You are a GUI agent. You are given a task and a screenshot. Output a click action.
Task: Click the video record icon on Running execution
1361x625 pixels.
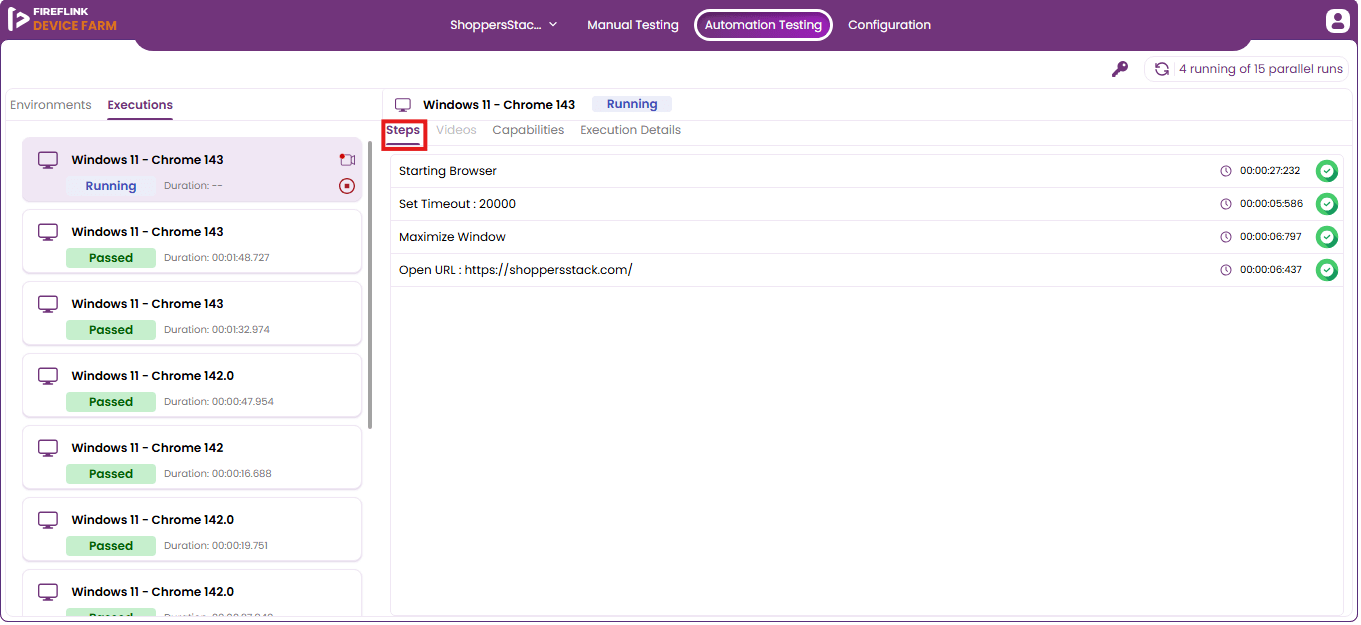pyautogui.click(x=347, y=160)
